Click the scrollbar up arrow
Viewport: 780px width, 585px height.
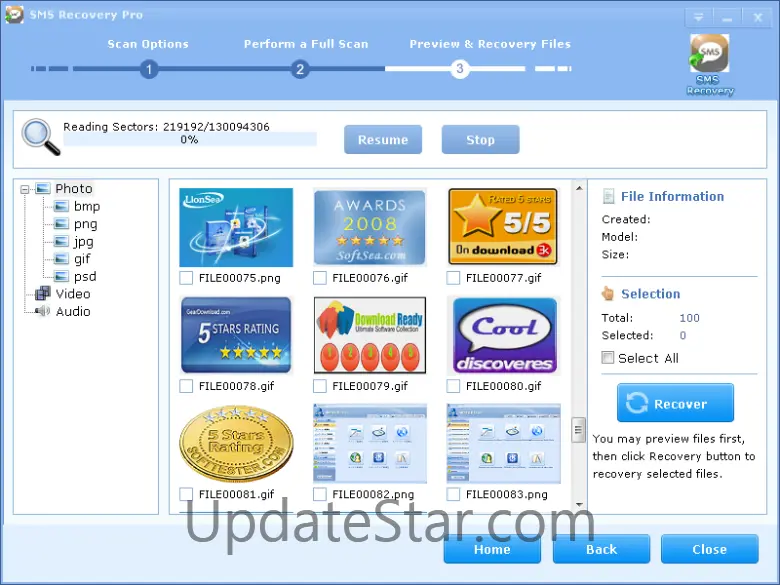pyautogui.click(x=579, y=188)
